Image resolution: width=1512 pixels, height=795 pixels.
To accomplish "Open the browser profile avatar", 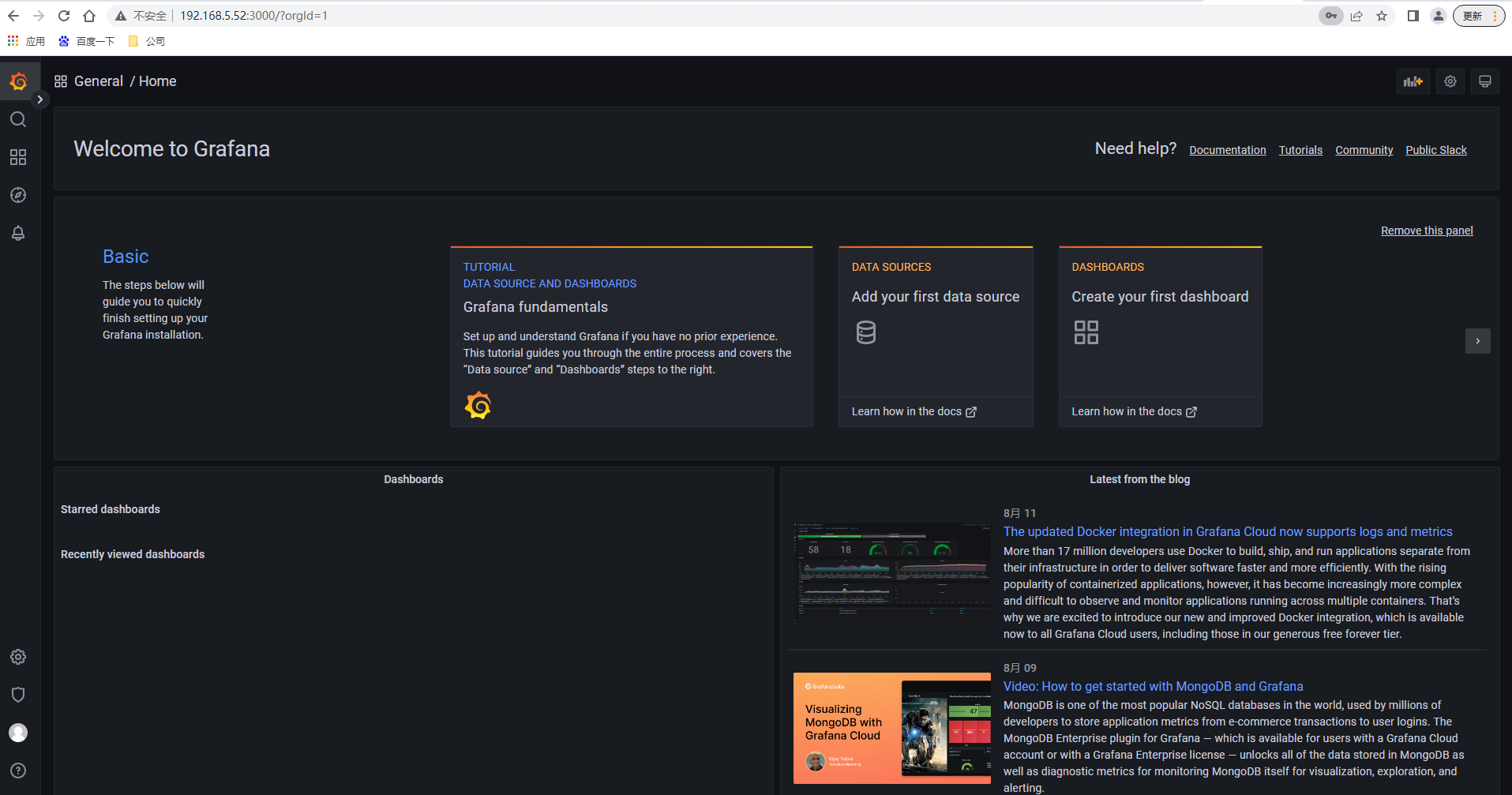I will 1439,16.
